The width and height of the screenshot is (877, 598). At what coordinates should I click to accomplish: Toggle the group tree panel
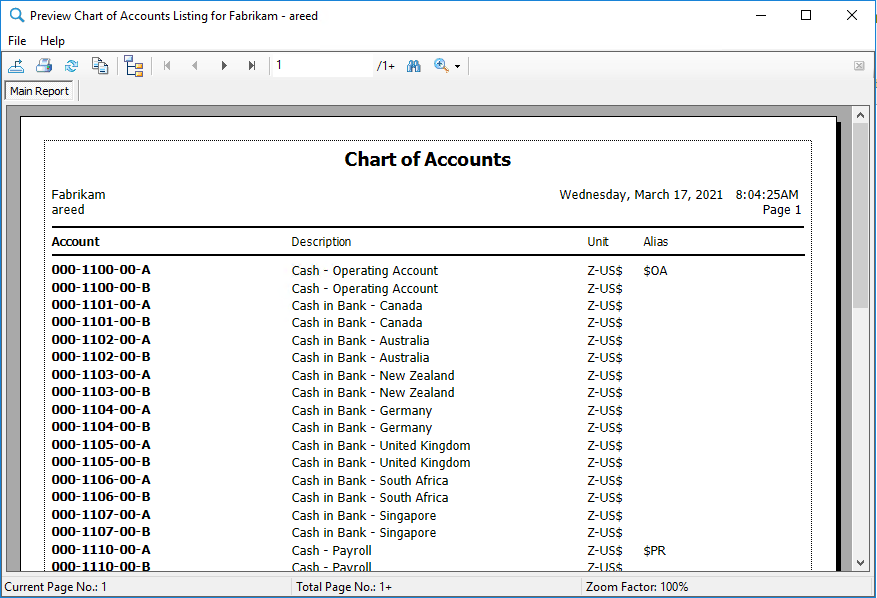coord(134,66)
